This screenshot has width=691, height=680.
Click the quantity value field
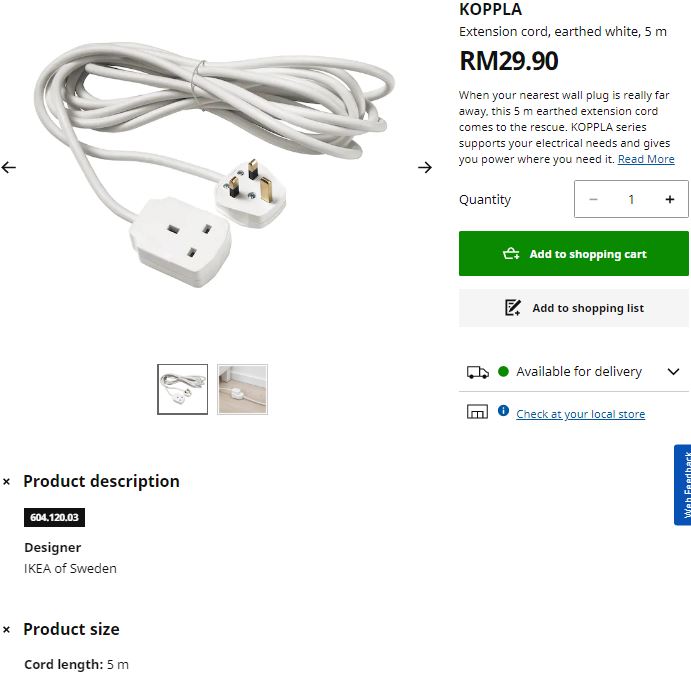pos(631,199)
